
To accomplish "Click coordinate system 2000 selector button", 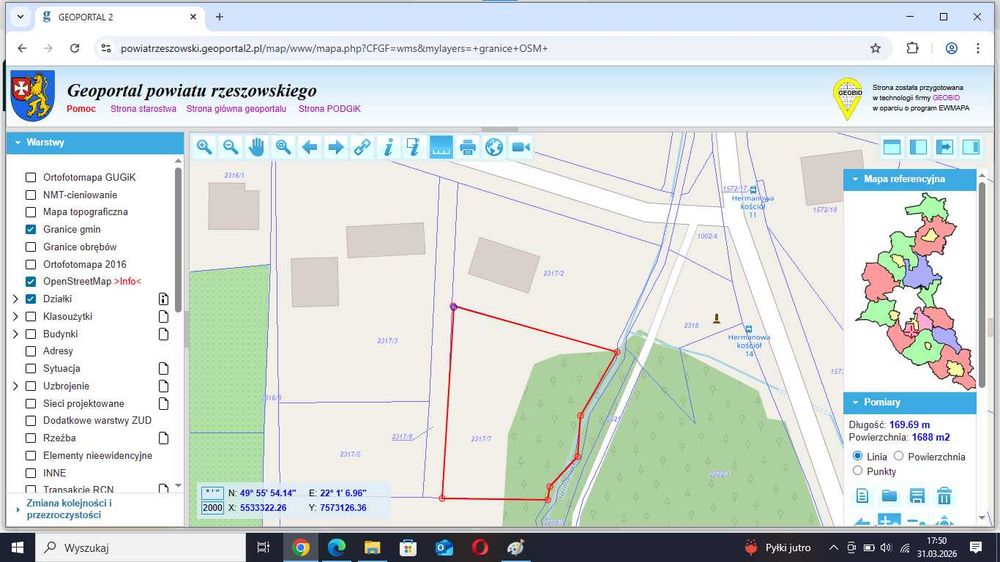I will (212, 508).
